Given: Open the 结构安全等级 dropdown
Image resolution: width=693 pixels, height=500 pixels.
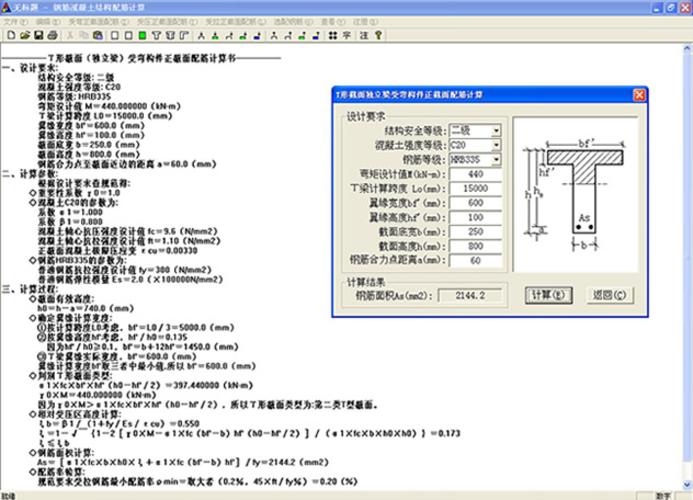Looking at the screenshot, I should click(x=496, y=130).
